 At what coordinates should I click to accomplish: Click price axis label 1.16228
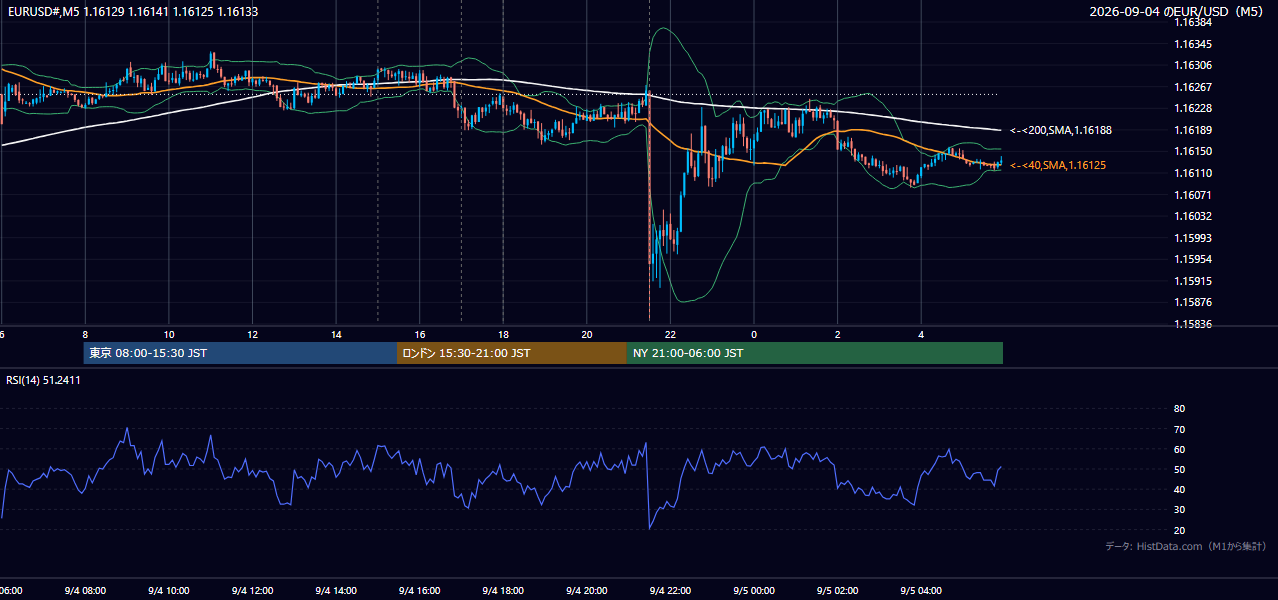(x=1192, y=108)
